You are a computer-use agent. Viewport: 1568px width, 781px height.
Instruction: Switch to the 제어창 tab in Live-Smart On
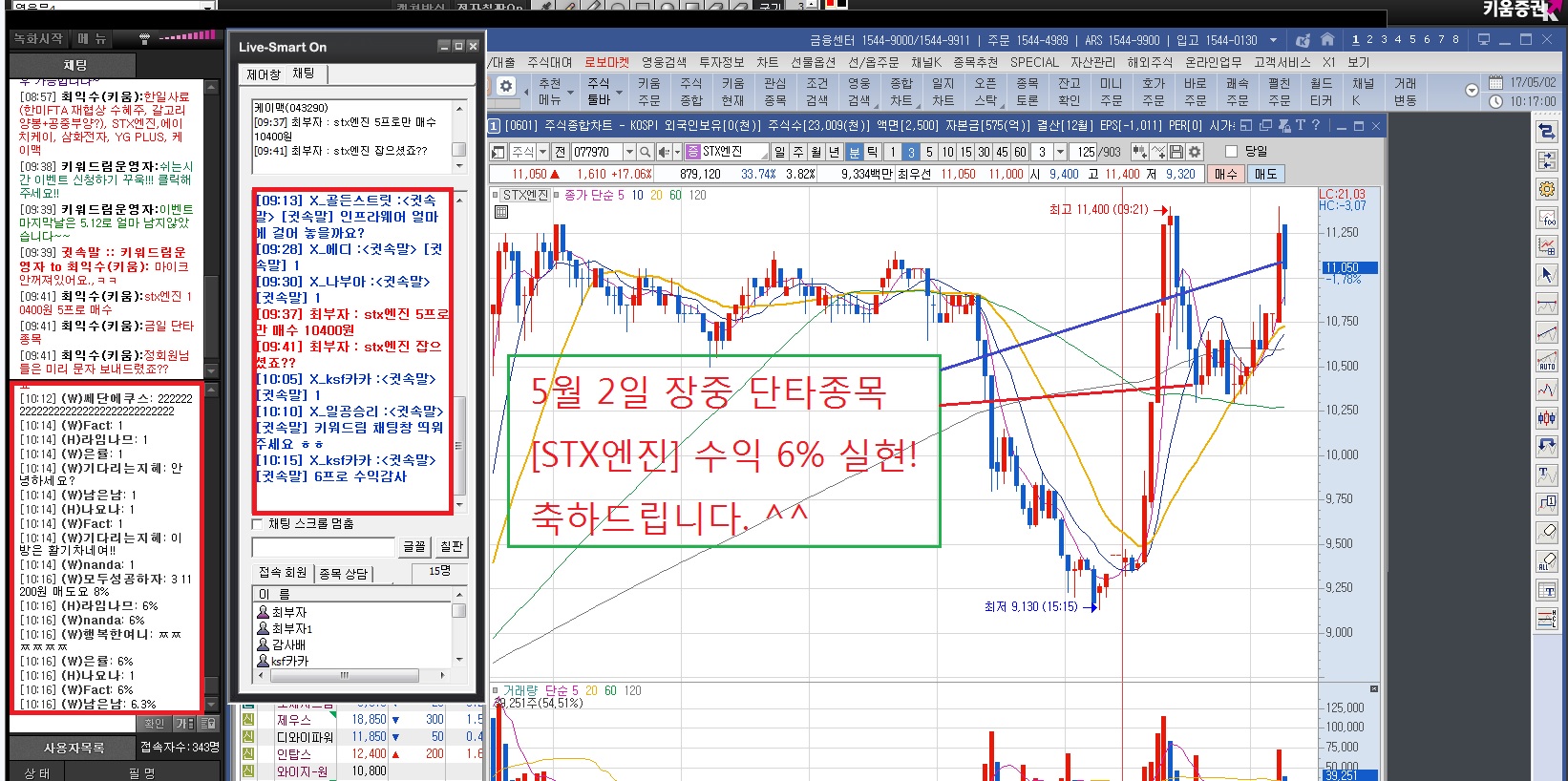coord(264,74)
